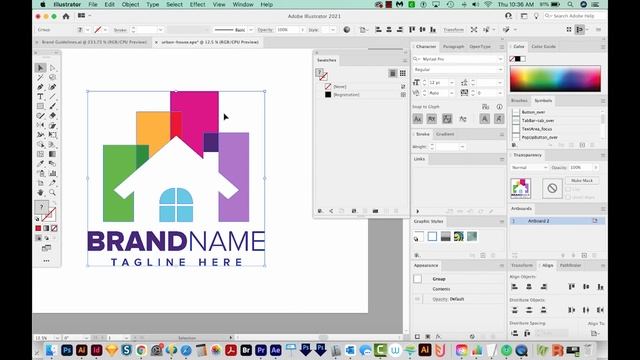Switch to the Brushes tab
Screen dimensions: 640x360
click(x=519, y=100)
